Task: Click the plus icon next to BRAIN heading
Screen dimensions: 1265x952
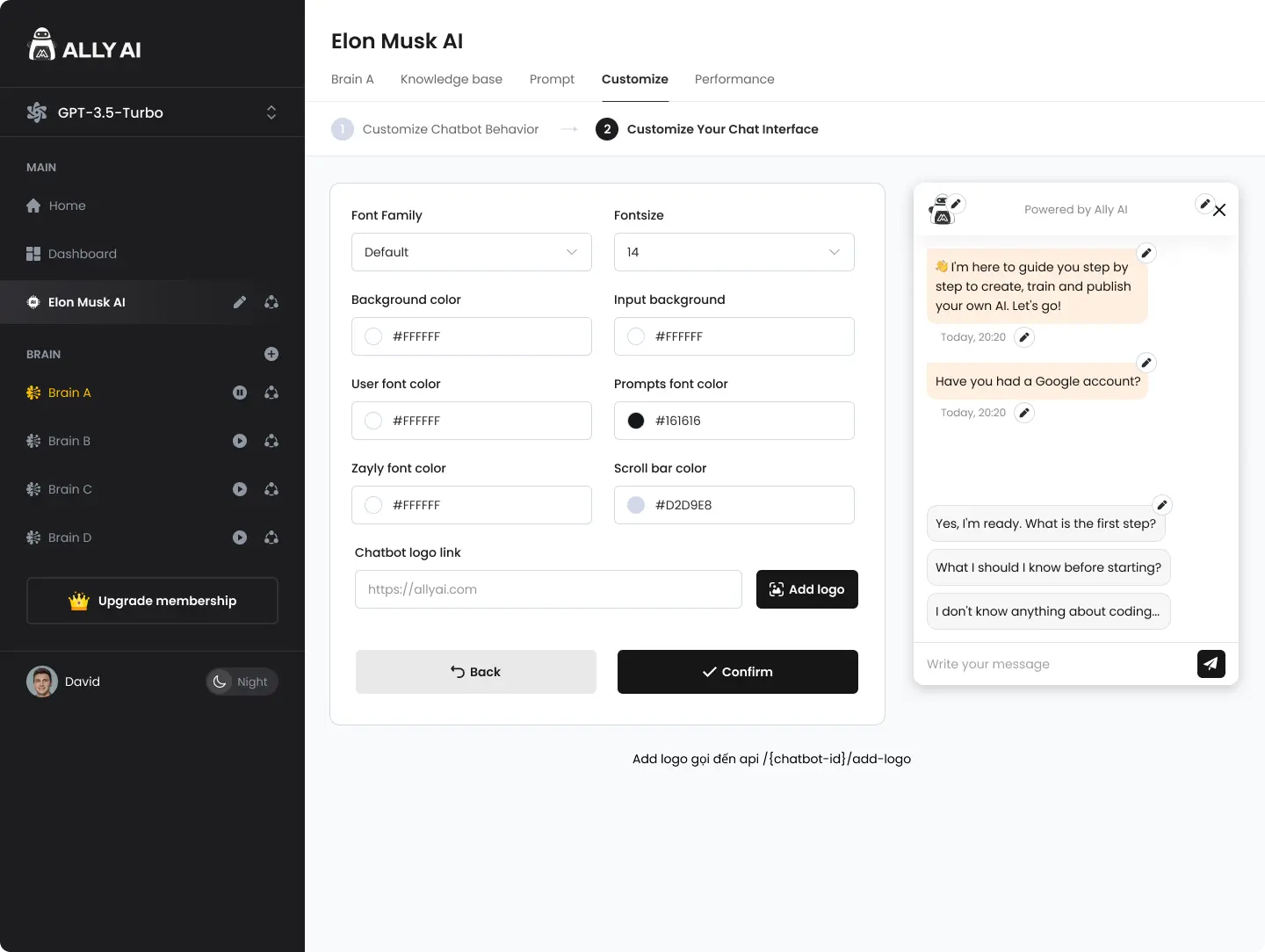Action: point(271,354)
